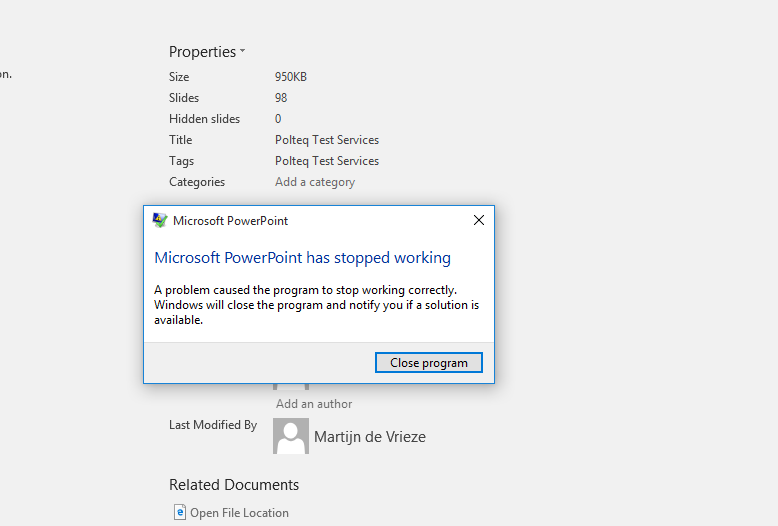Click Martijn de Vrieze avatar picture

click(291, 436)
